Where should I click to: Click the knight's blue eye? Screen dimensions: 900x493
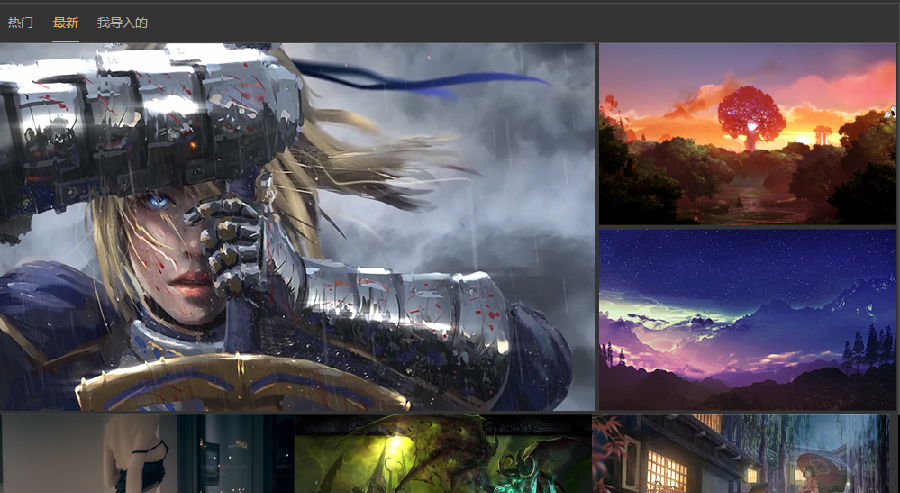click(158, 201)
